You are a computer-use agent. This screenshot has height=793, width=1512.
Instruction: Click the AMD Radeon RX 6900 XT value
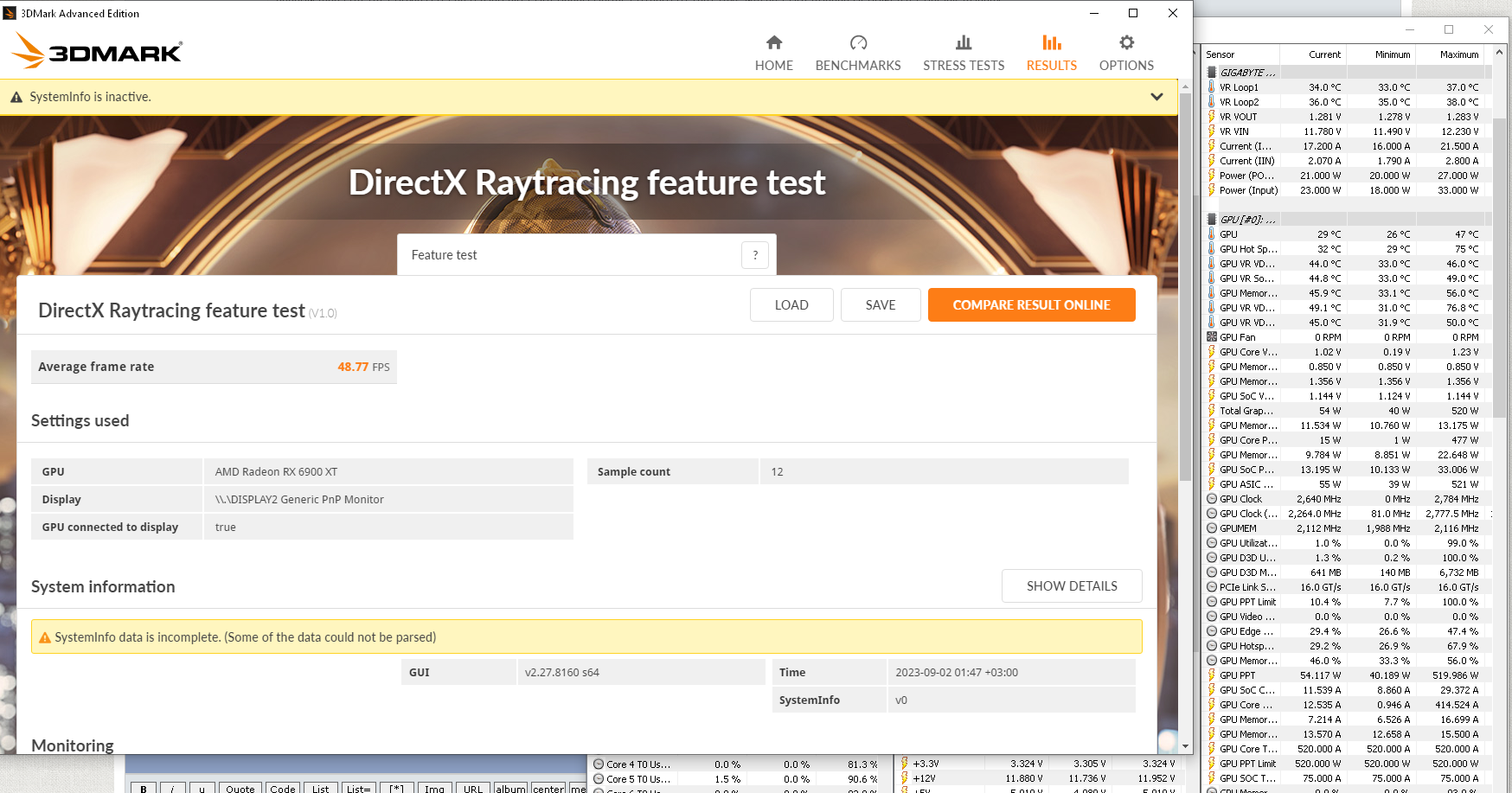(x=276, y=472)
